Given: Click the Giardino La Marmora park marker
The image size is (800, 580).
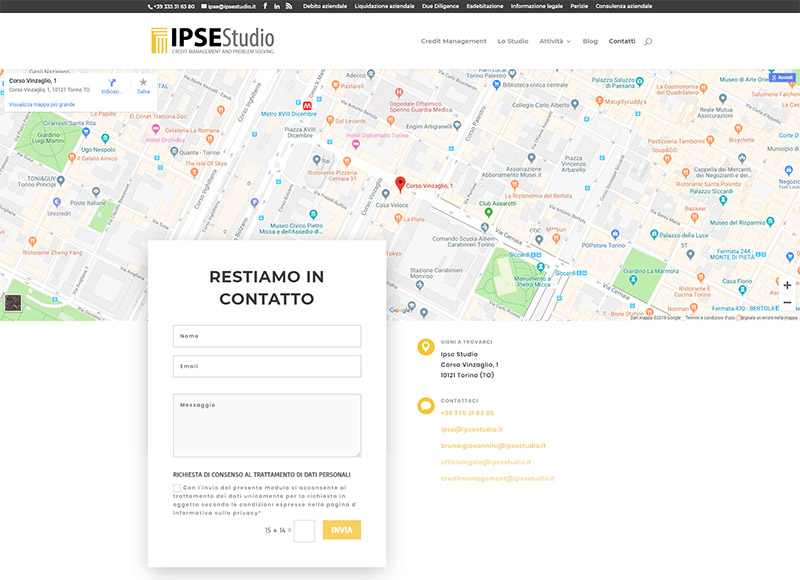Looking at the screenshot, I should 633,280.
